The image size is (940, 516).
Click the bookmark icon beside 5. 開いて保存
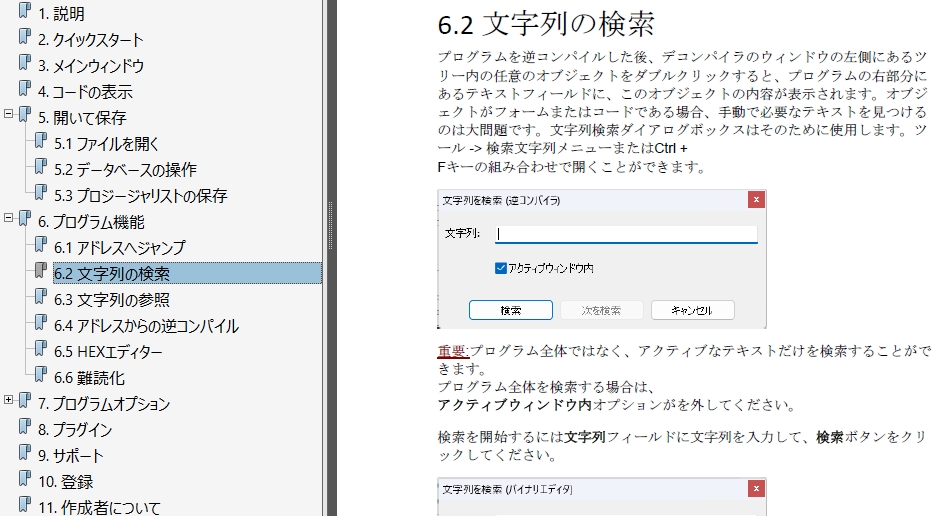[x=25, y=114]
